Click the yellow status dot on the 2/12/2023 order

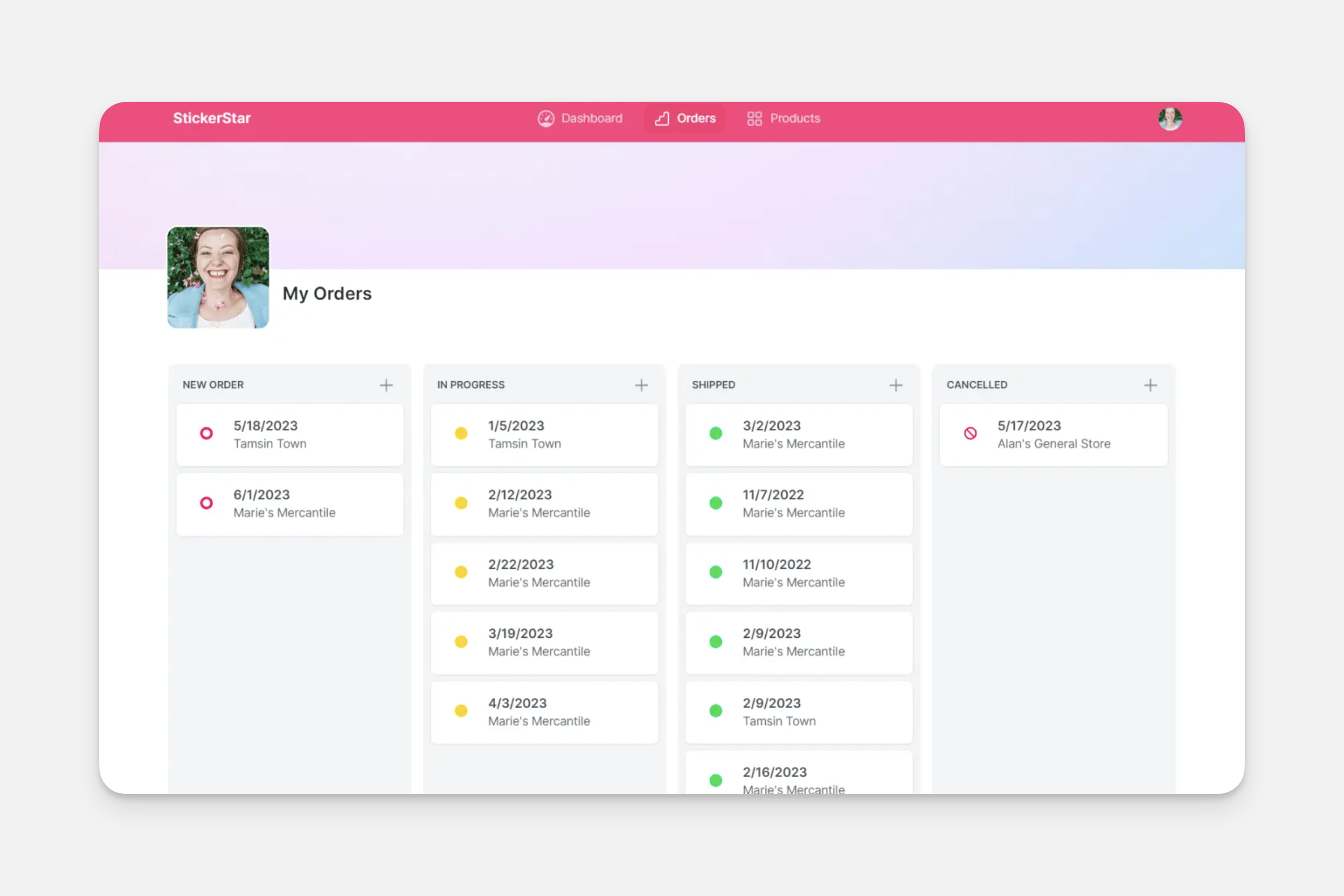click(x=461, y=503)
